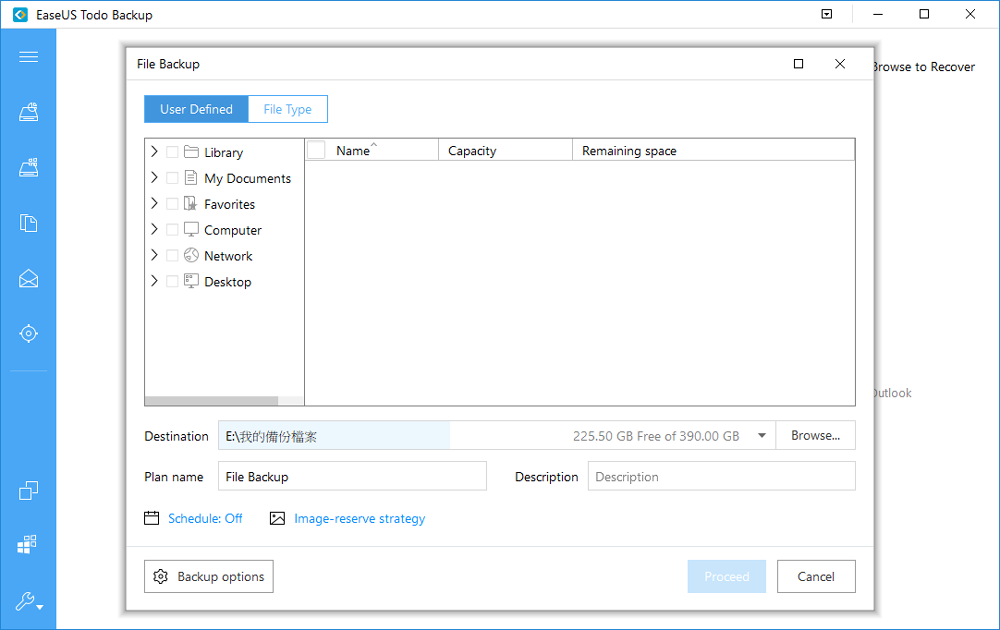The width and height of the screenshot is (1000, 630).
Task: Open the Clone icon in sidebar
Action: coord(28,491)
